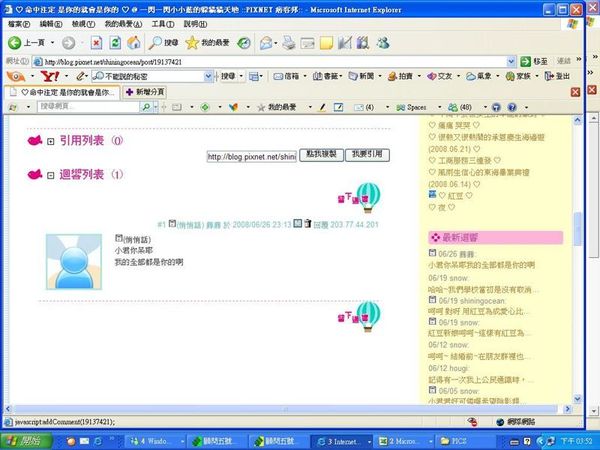Go back with the green Back arrow
The width and height of the screenshot is (600, 450).
tap(15, 43)
